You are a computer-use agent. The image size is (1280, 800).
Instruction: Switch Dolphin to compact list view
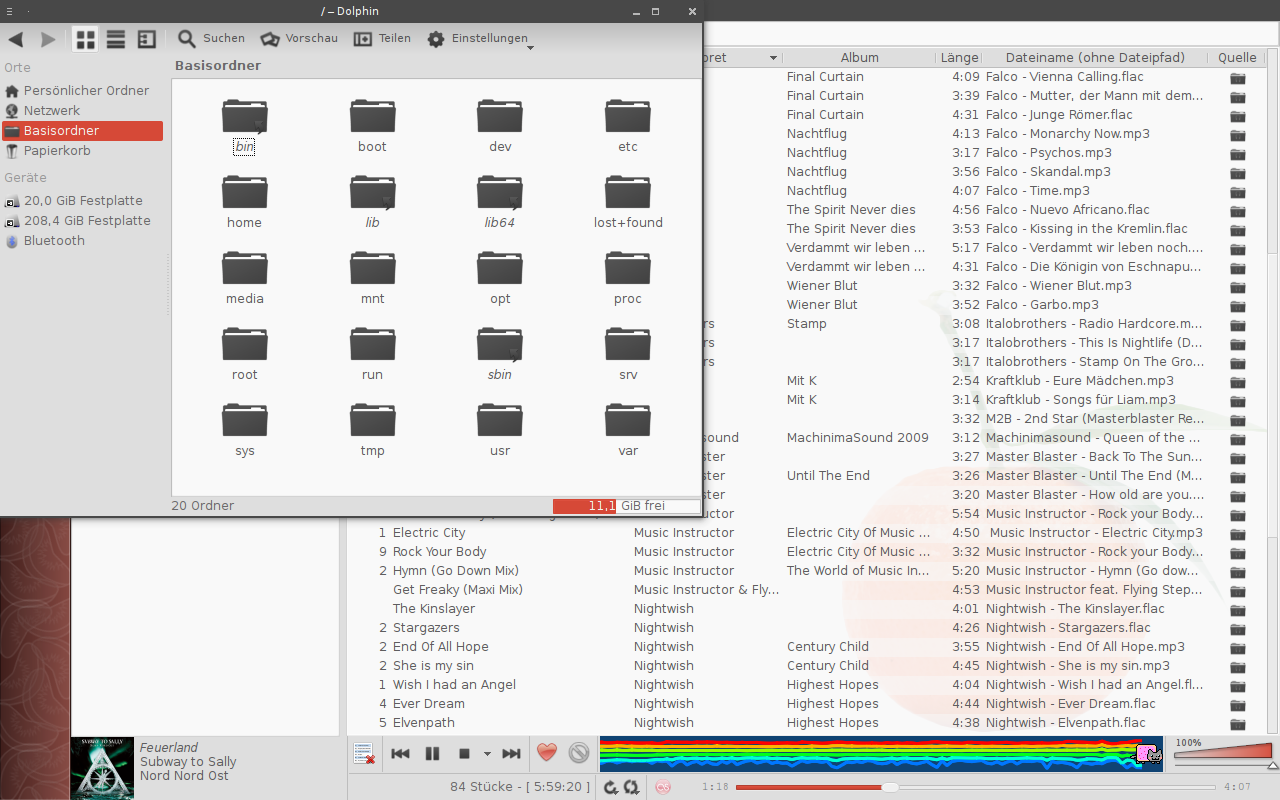[x=116, y=39]
